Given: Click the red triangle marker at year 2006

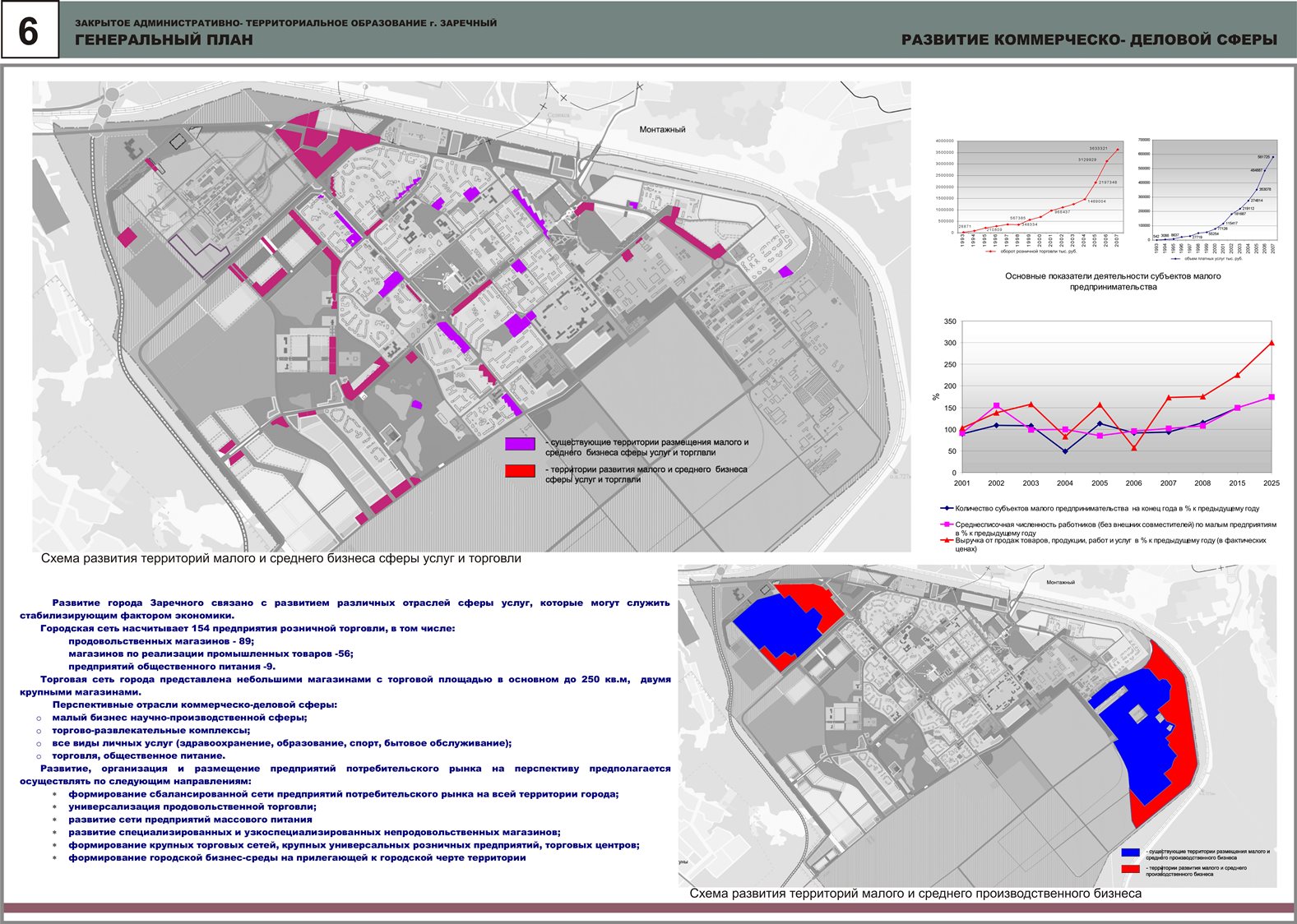Looking at the screenshot, I should click(x=1134, y=448).
